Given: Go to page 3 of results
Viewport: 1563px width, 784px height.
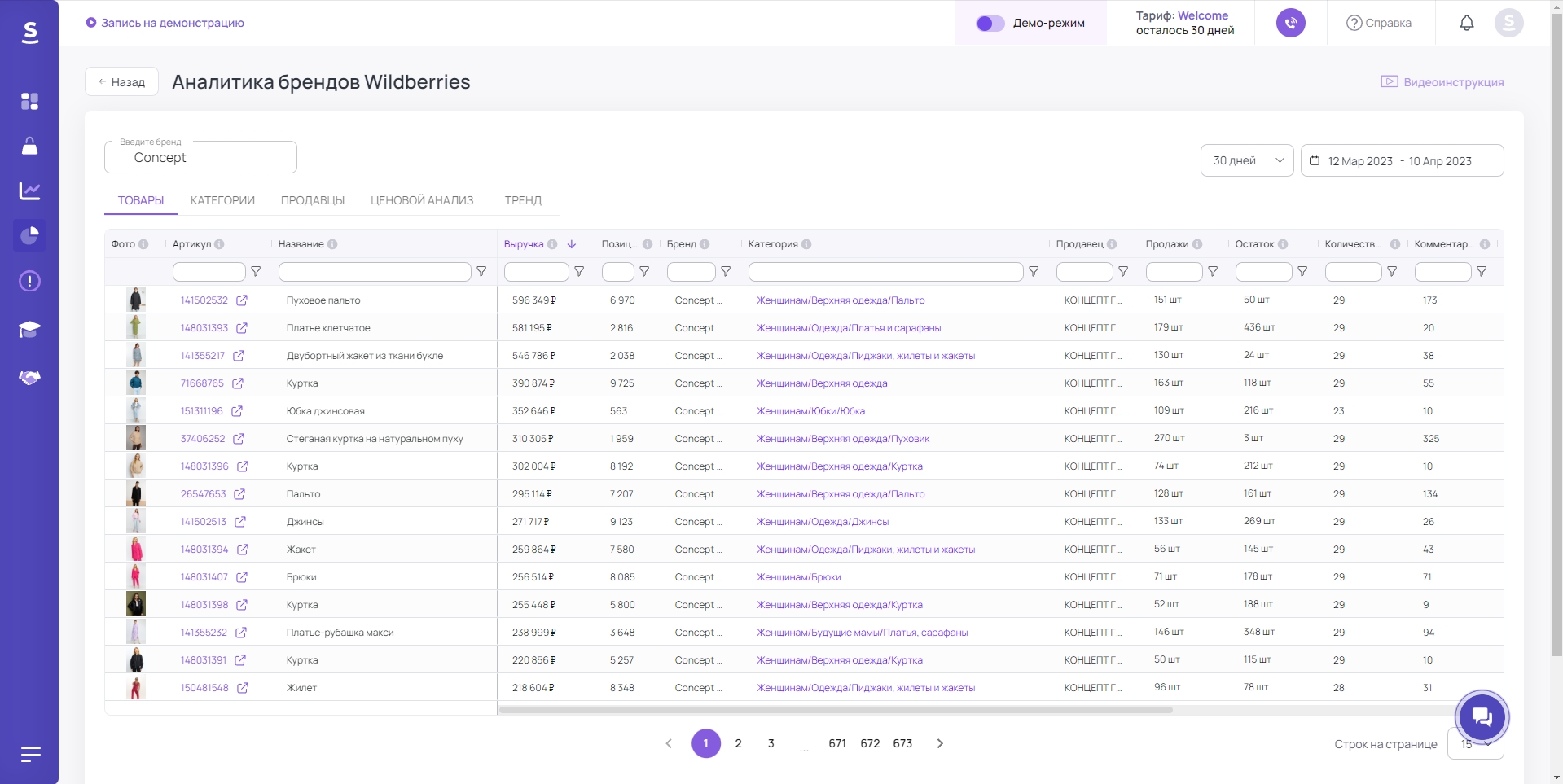Looking at the screenshot, I should (x=771, y=743).
